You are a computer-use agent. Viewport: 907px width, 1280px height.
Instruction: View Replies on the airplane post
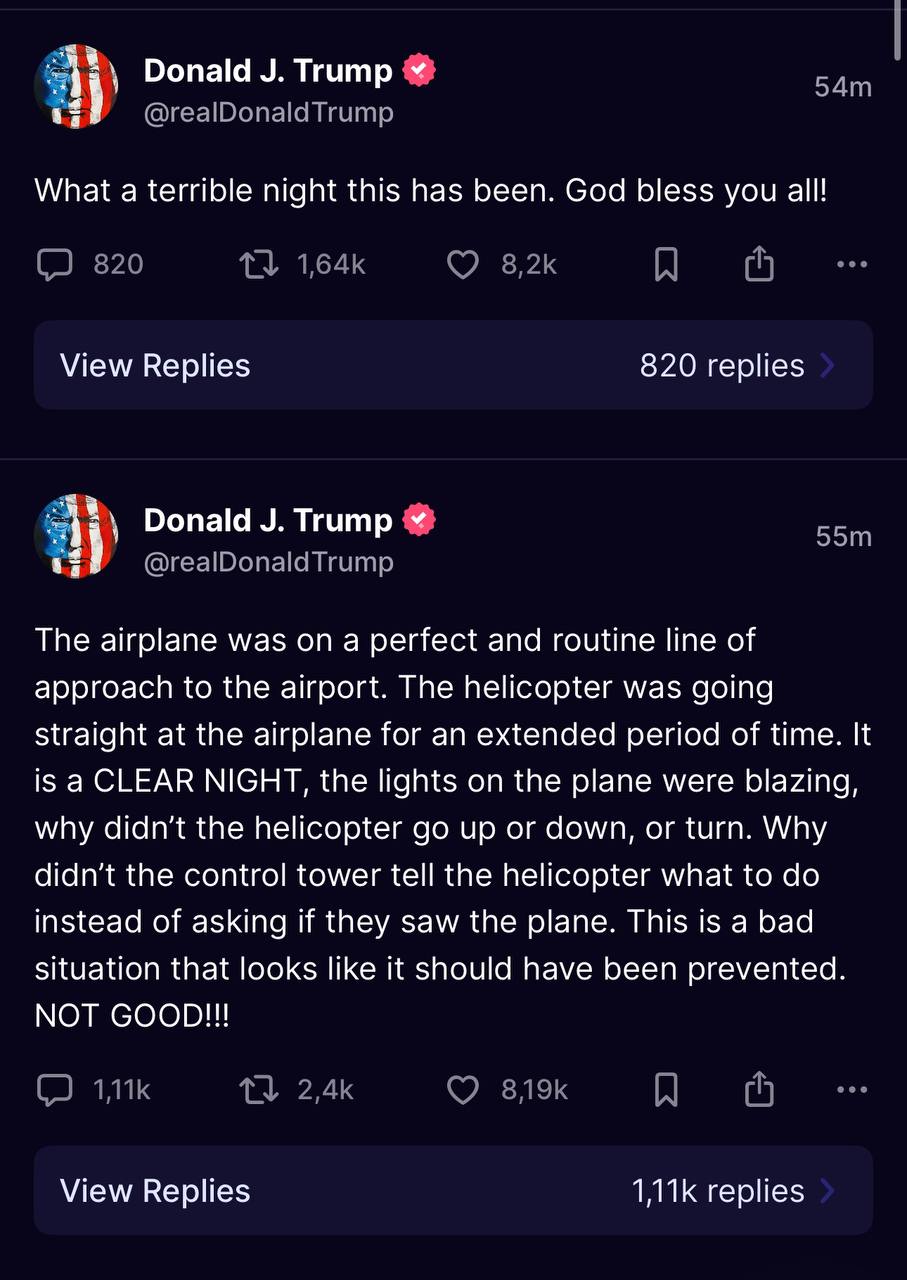pos(155,1191)
